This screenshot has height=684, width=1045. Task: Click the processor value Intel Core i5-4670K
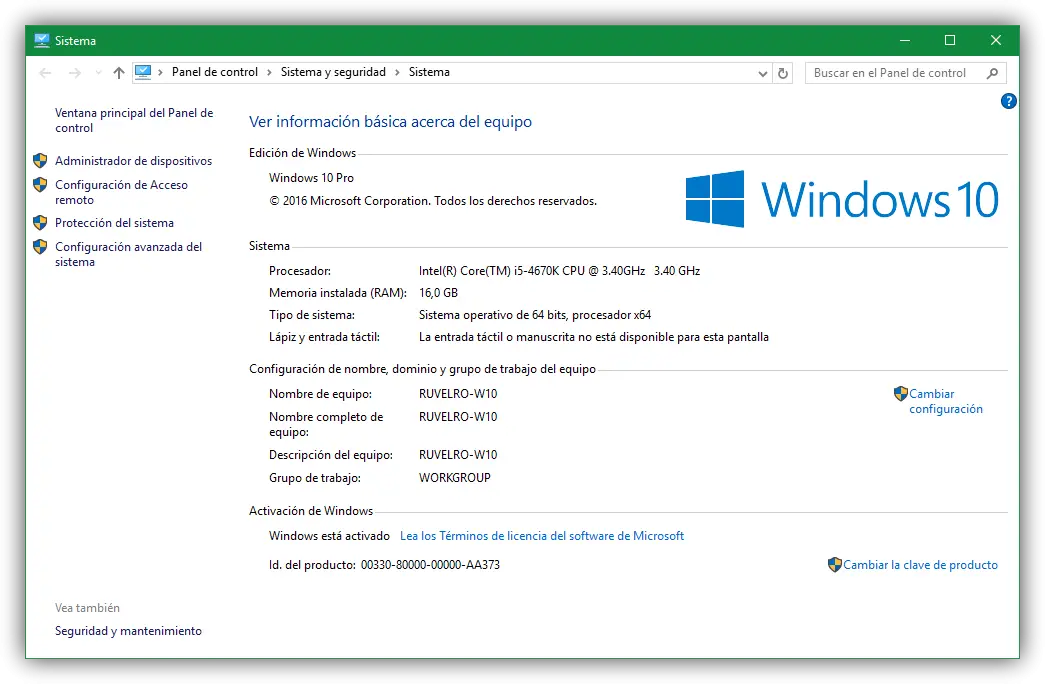tap(559, 271)
